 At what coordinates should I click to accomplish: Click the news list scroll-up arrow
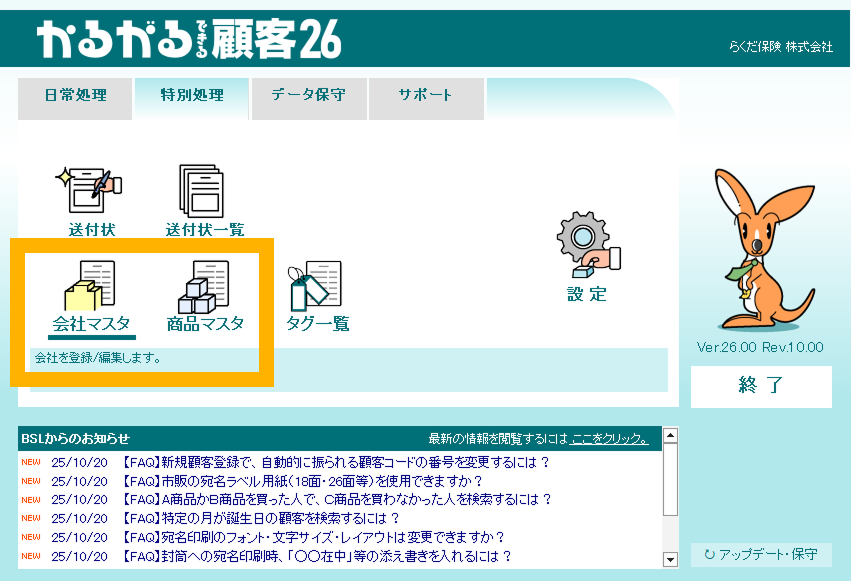[x=670, y=435]
